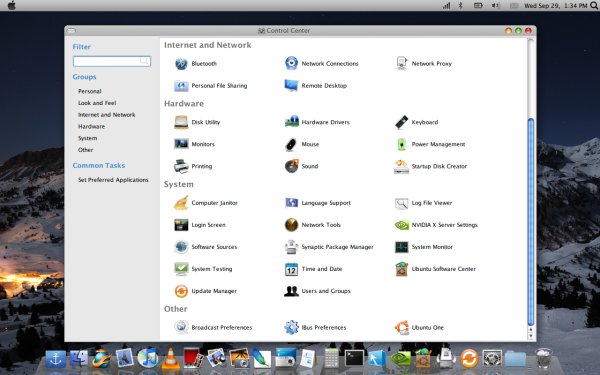Screen dimensions: 600x375
Task: Click the volume indicator in menu bar
Action: coord(496,5)
